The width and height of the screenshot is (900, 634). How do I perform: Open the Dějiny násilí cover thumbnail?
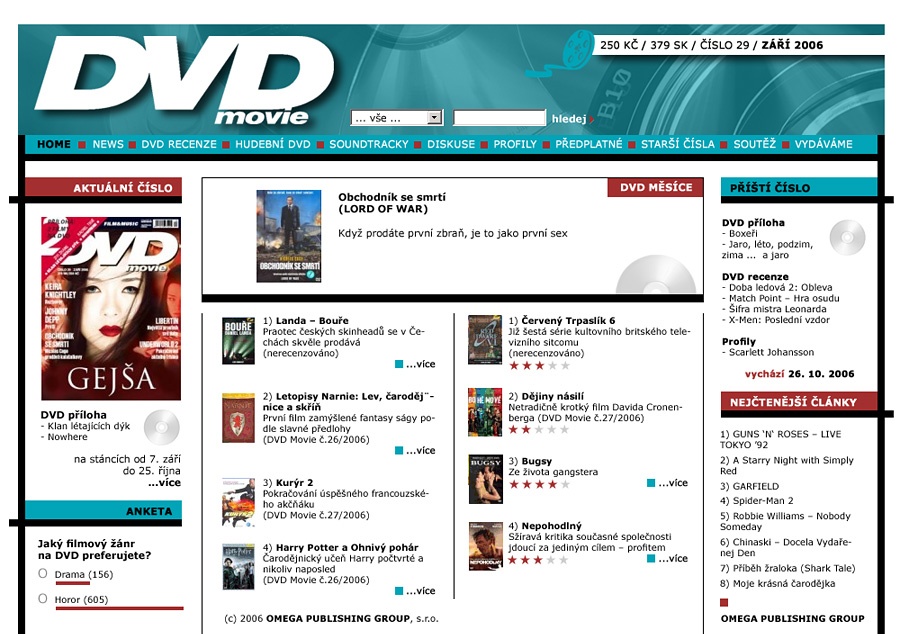point(485,412)
